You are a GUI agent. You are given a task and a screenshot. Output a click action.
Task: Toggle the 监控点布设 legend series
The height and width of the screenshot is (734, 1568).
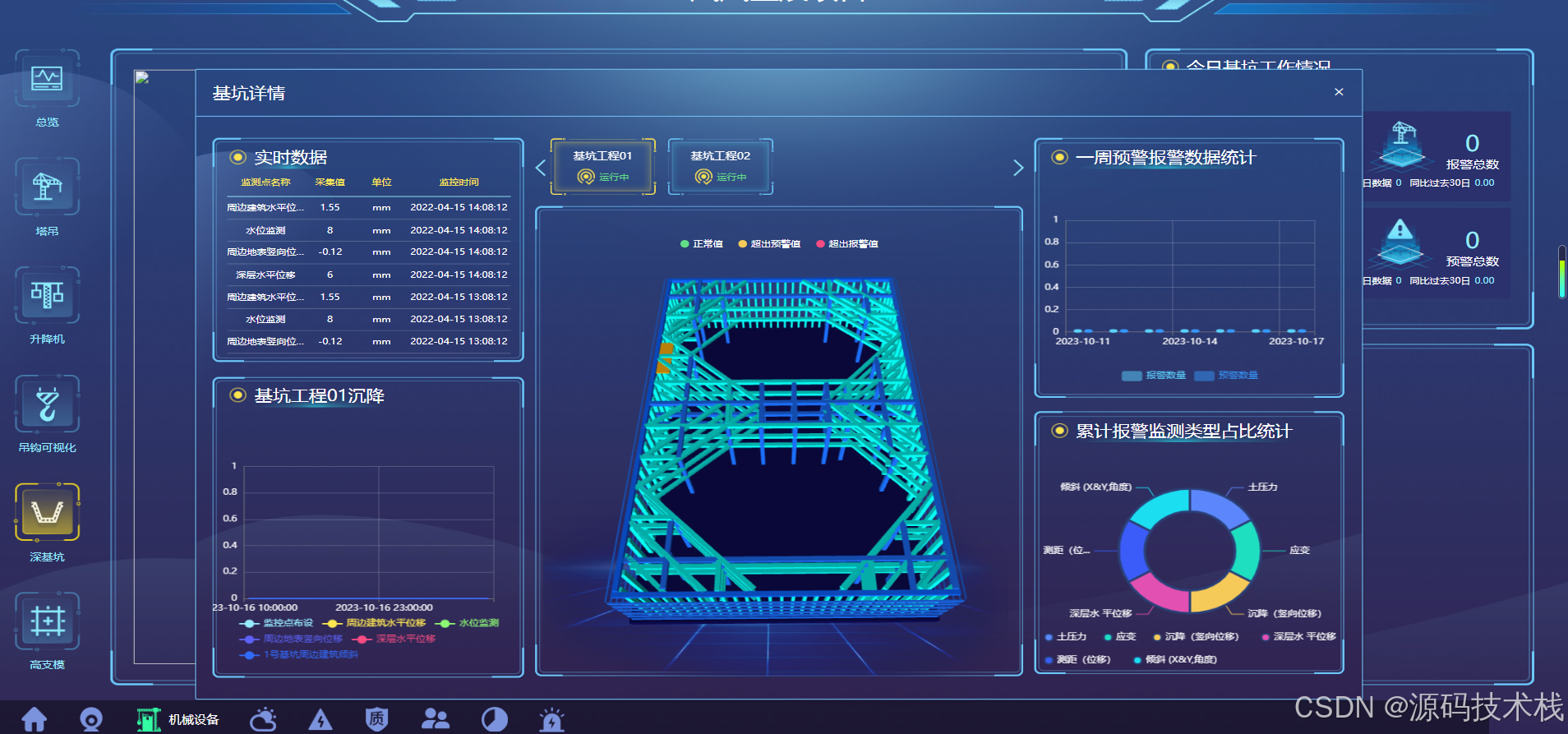point(276,623)
